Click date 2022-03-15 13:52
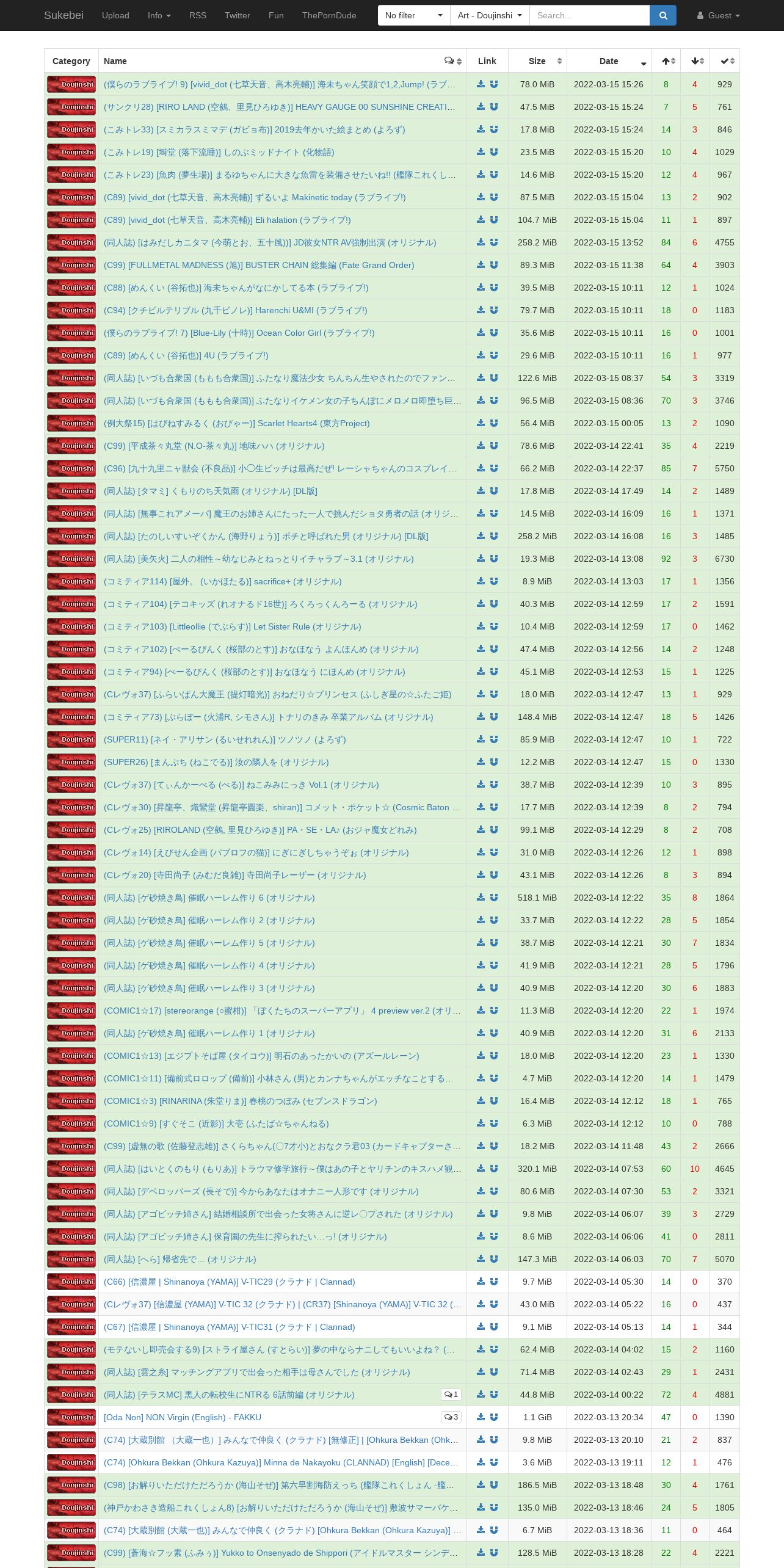The height and width of the screenshot is (1568, 784). pos(609,242)
